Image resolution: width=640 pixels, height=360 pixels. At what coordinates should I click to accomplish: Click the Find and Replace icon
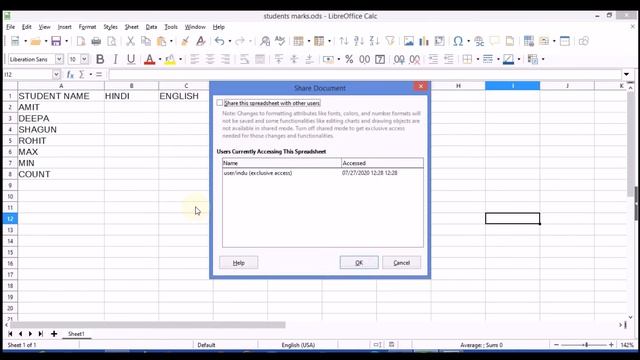pos(265,41)
